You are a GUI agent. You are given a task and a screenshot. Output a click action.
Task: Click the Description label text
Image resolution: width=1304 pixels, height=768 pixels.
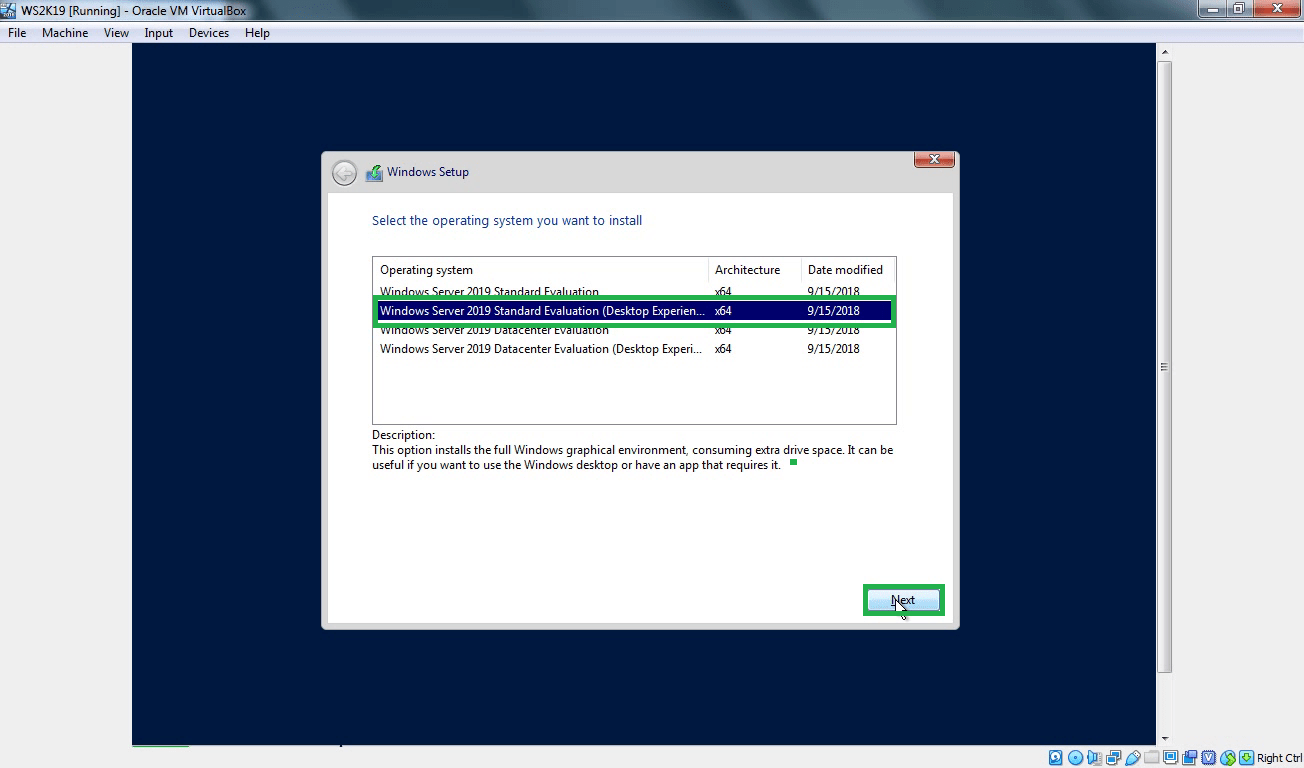coord(403,435)
